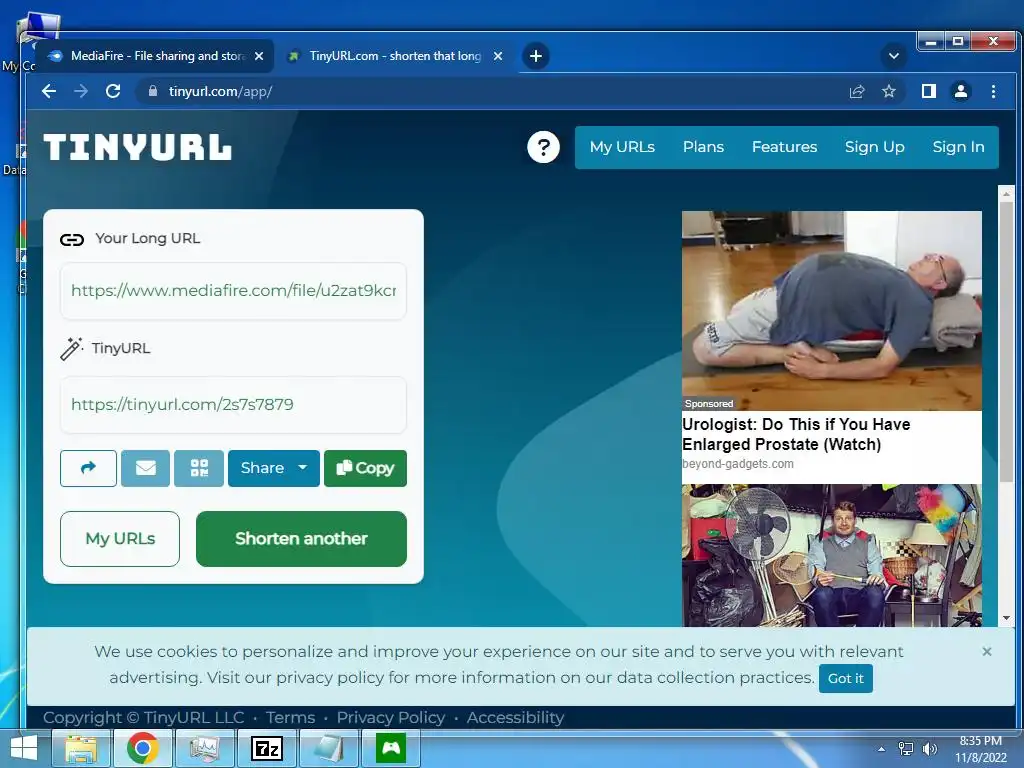Click Sign Up in top navigation
Image resolution: width=1024 pixels, height=768 pixels.
point(874,147)
